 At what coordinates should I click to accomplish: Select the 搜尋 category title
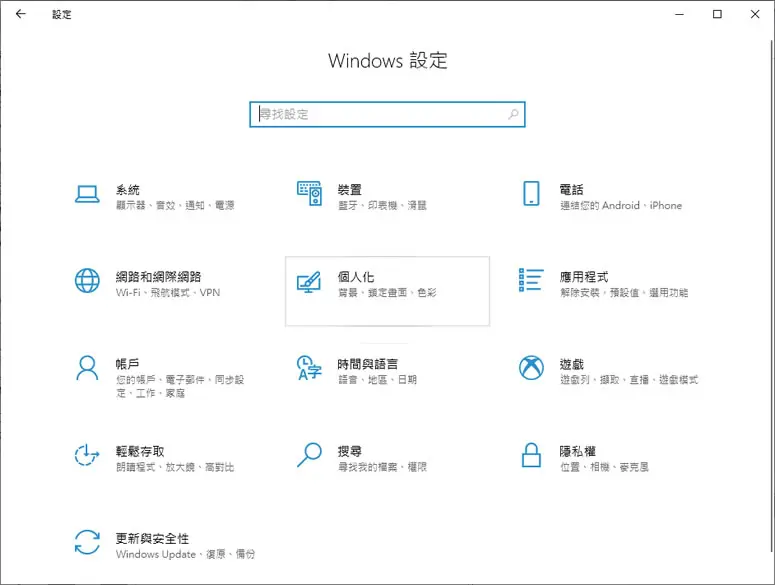coord(349,451)
